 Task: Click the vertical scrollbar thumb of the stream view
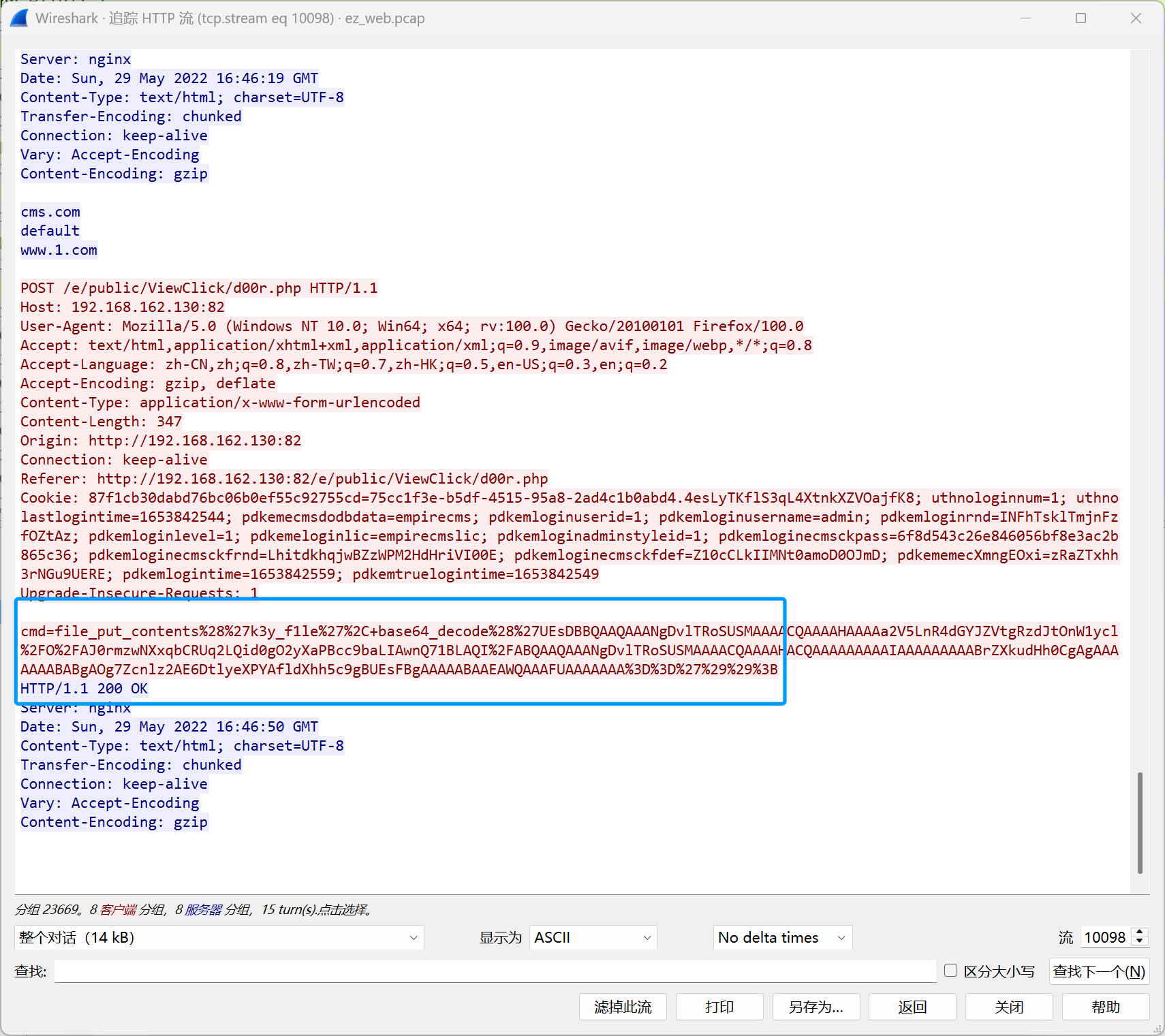point(1140,823)
